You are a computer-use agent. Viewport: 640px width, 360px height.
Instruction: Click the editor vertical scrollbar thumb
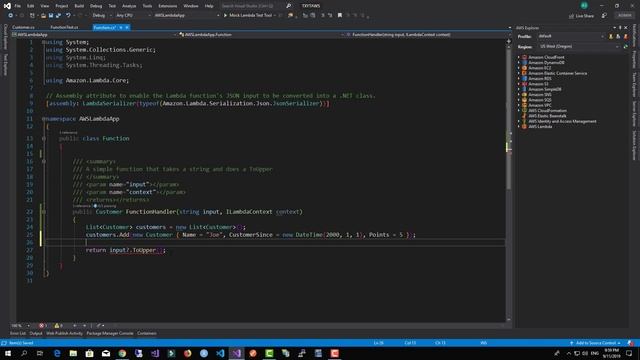(509, 118)
